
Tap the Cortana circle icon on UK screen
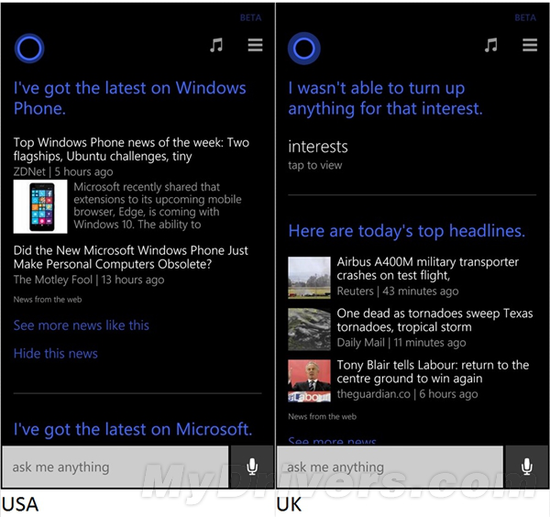[304, 48]
